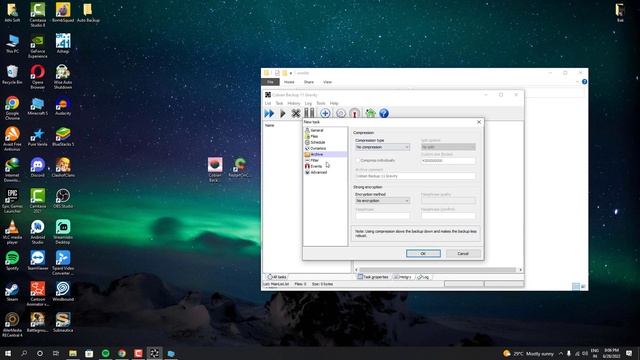The width and height of the screenshot is (640, 360).
Task: Open the Compression type dropdown
Action: click(x=382, y=147)
